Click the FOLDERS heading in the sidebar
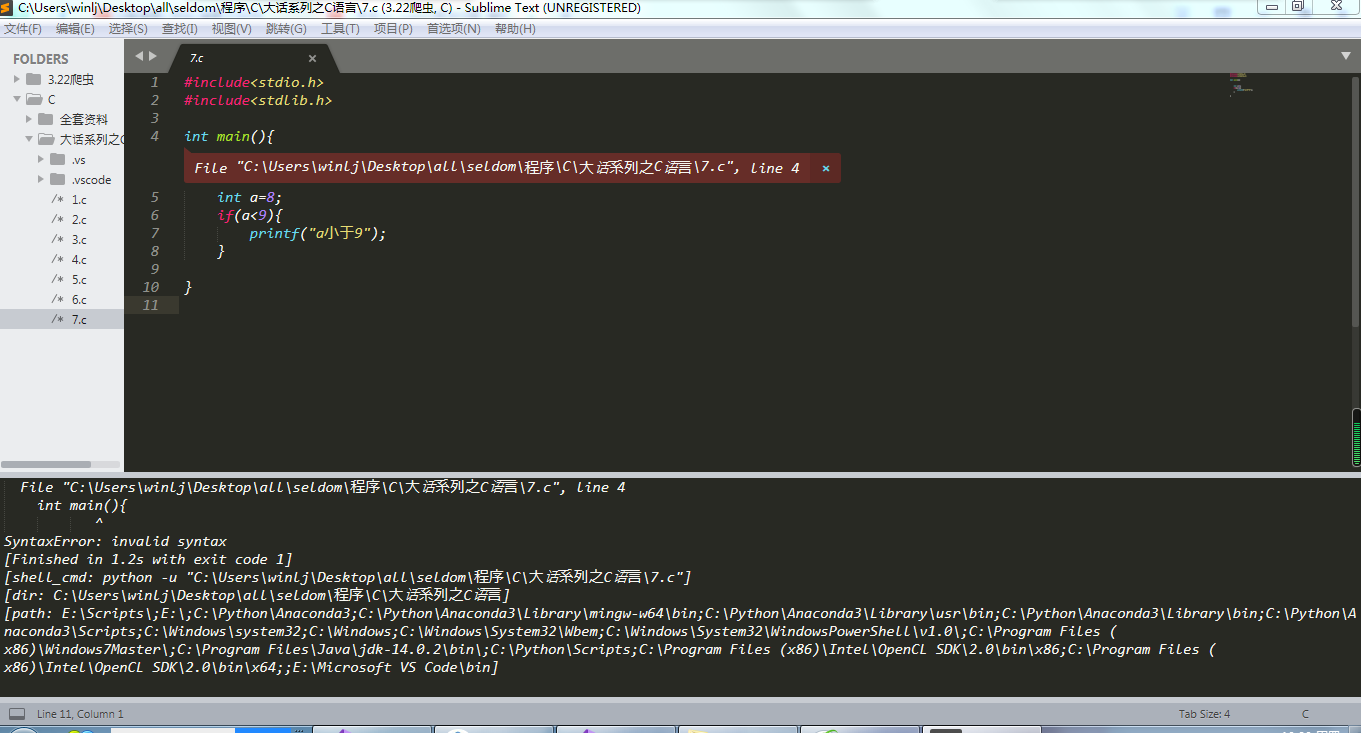The width and height of the screenshot is (1361, 733). 41,59
